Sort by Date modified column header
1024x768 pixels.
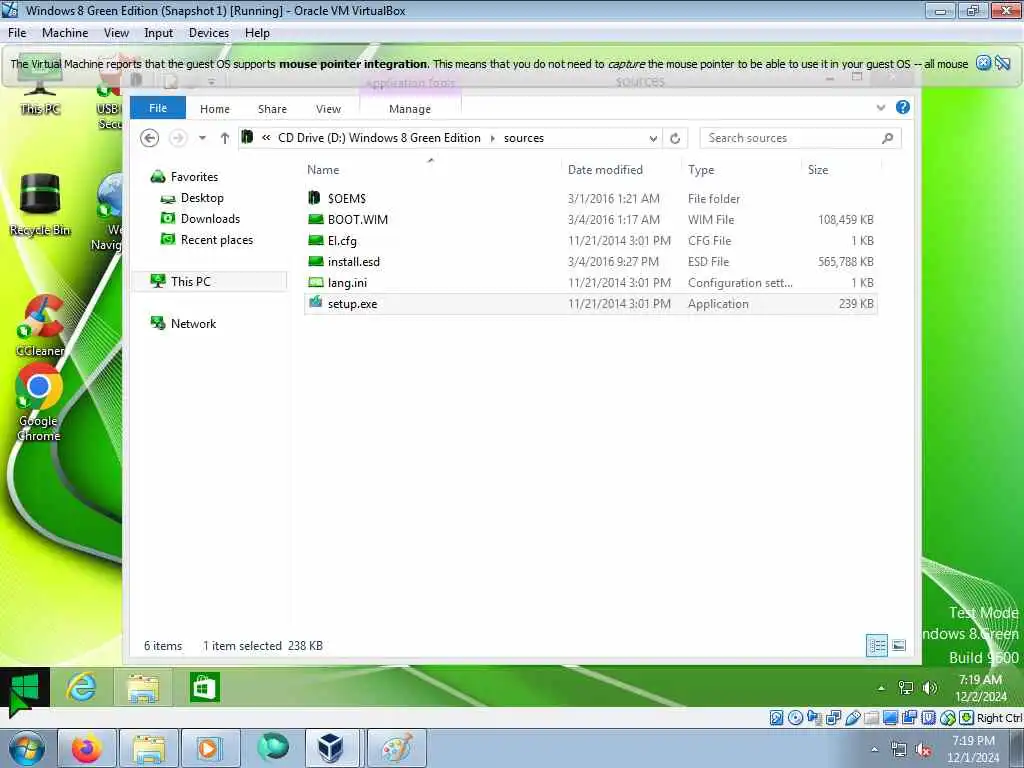coord(605,170)
